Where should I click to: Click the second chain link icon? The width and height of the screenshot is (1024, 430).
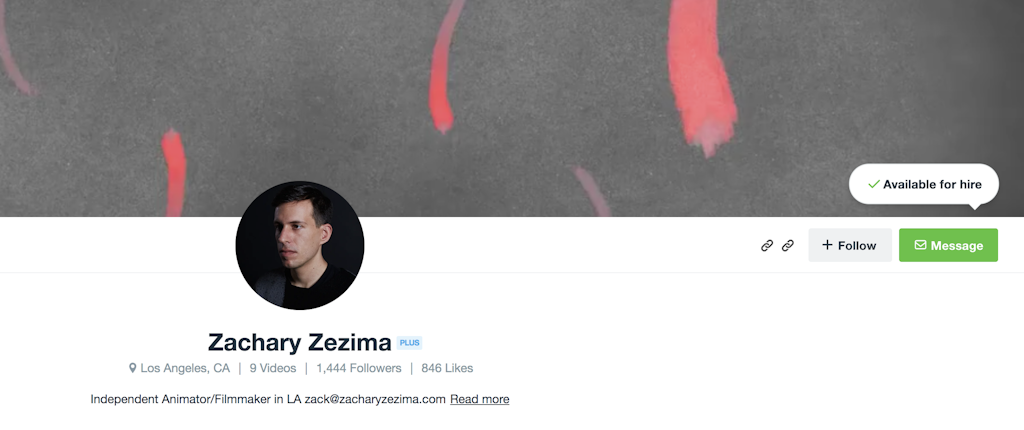tap(788, 245)
